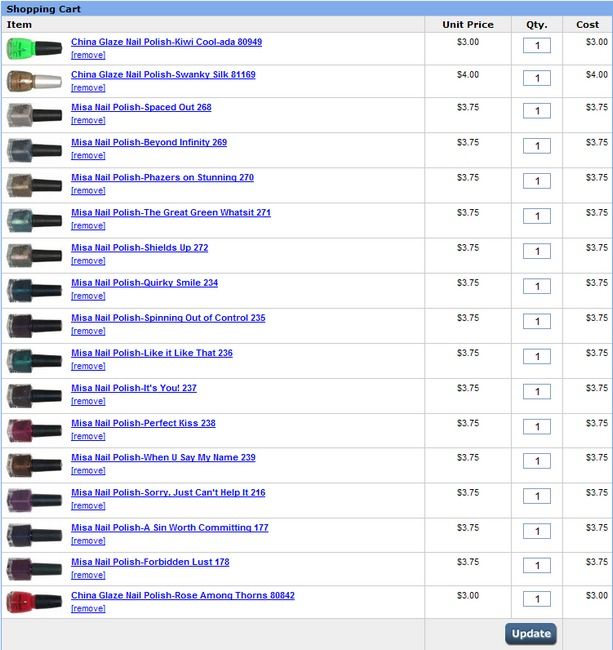Image resolution: width=613 pixels, height=650 pixels.
Task: Remove The Great Green Whatsit 271 item
Action: click(88, 226)
